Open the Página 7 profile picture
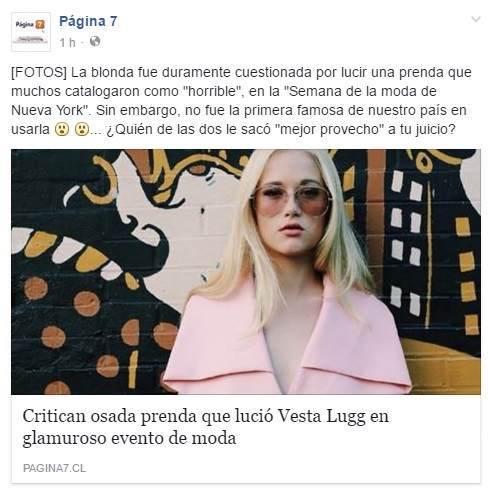This screenshot has height=492, width=488. (31, 32)
